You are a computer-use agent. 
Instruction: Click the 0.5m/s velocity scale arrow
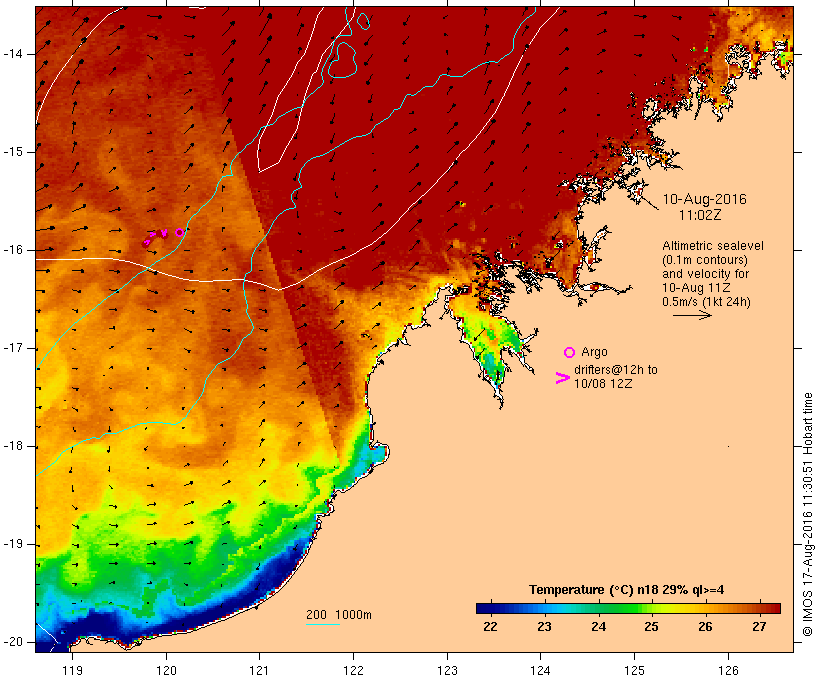(692, 315)
